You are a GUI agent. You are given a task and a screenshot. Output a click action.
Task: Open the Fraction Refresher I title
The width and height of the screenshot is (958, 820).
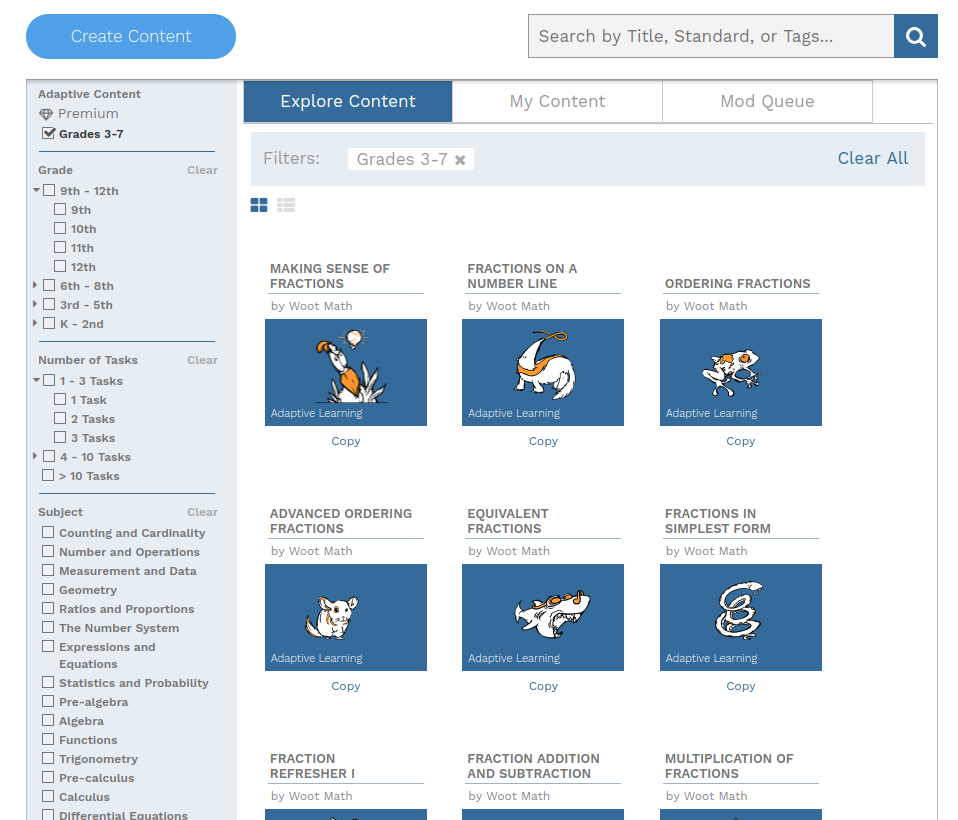click(312, 766)
